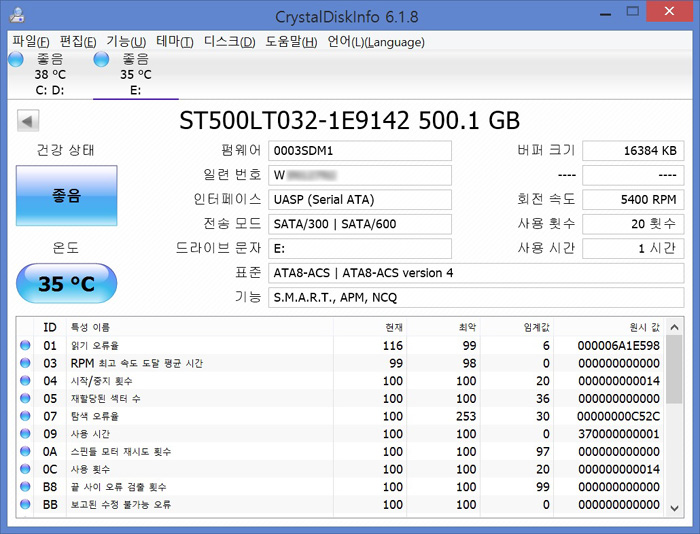700x534 pixels.
Task: Click the 특성 이름 column header
Action: (x=200, y=327)
